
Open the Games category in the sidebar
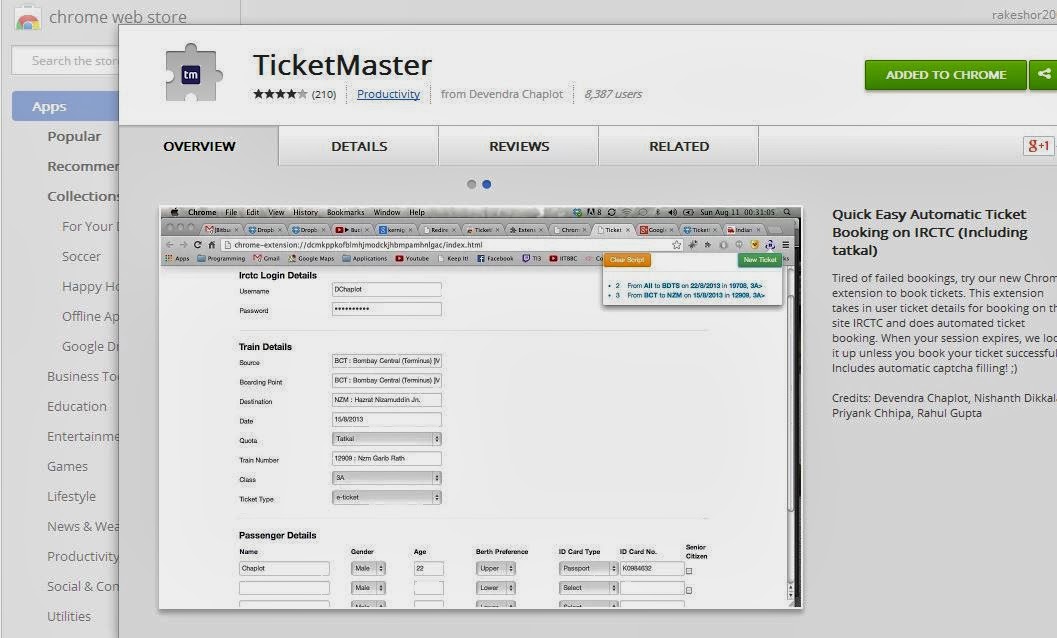pos(67,467)
